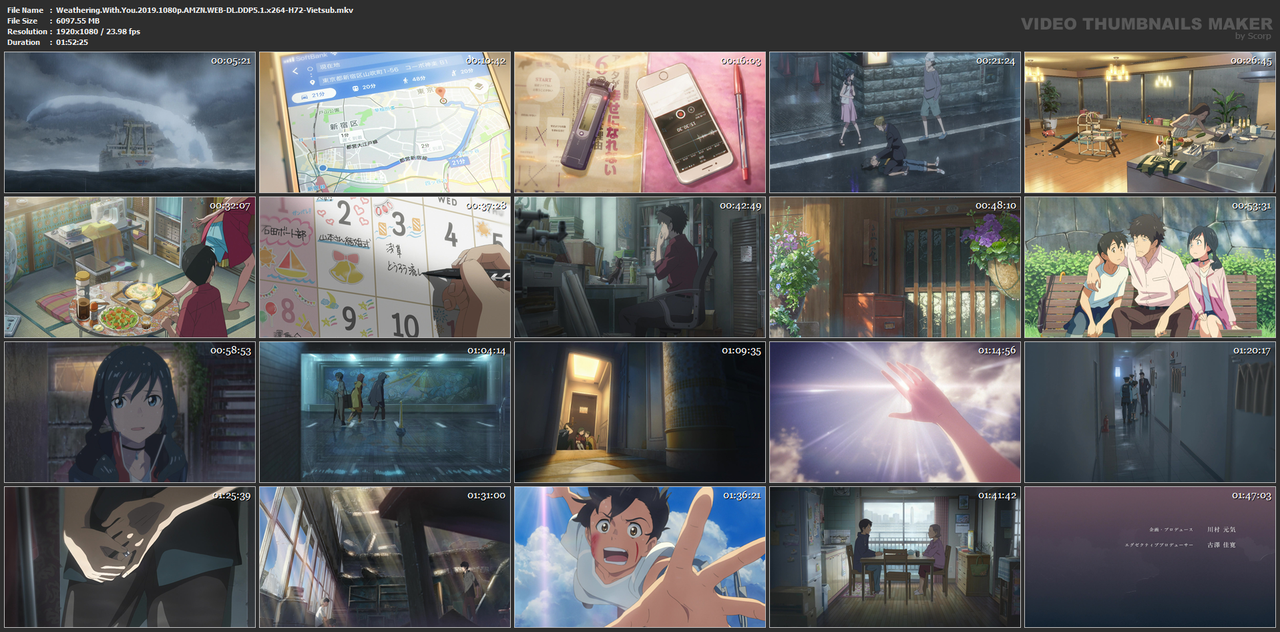1280x632 pixels.
Task: Open the sunbeam building thumbnail at 01:31:00
Action: [x=385, y=557]
